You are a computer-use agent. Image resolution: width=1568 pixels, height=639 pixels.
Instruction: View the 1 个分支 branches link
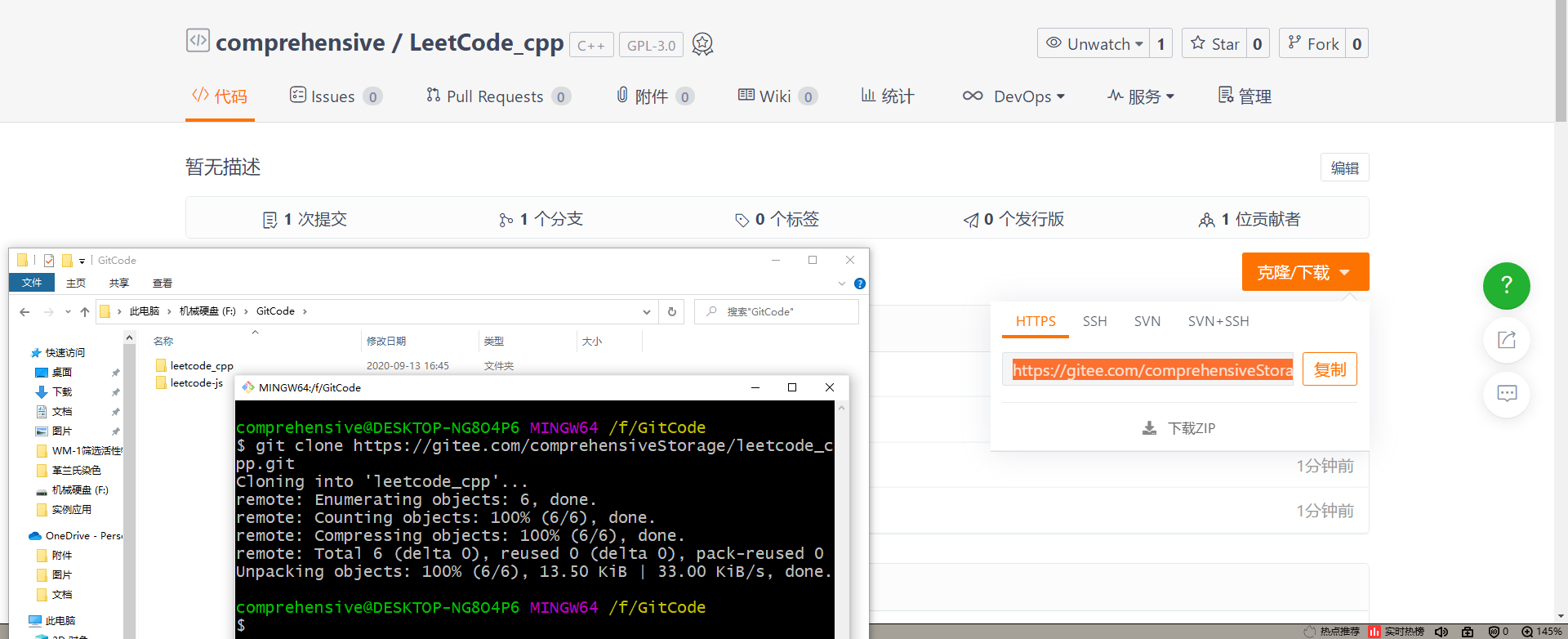click(541, 219)
